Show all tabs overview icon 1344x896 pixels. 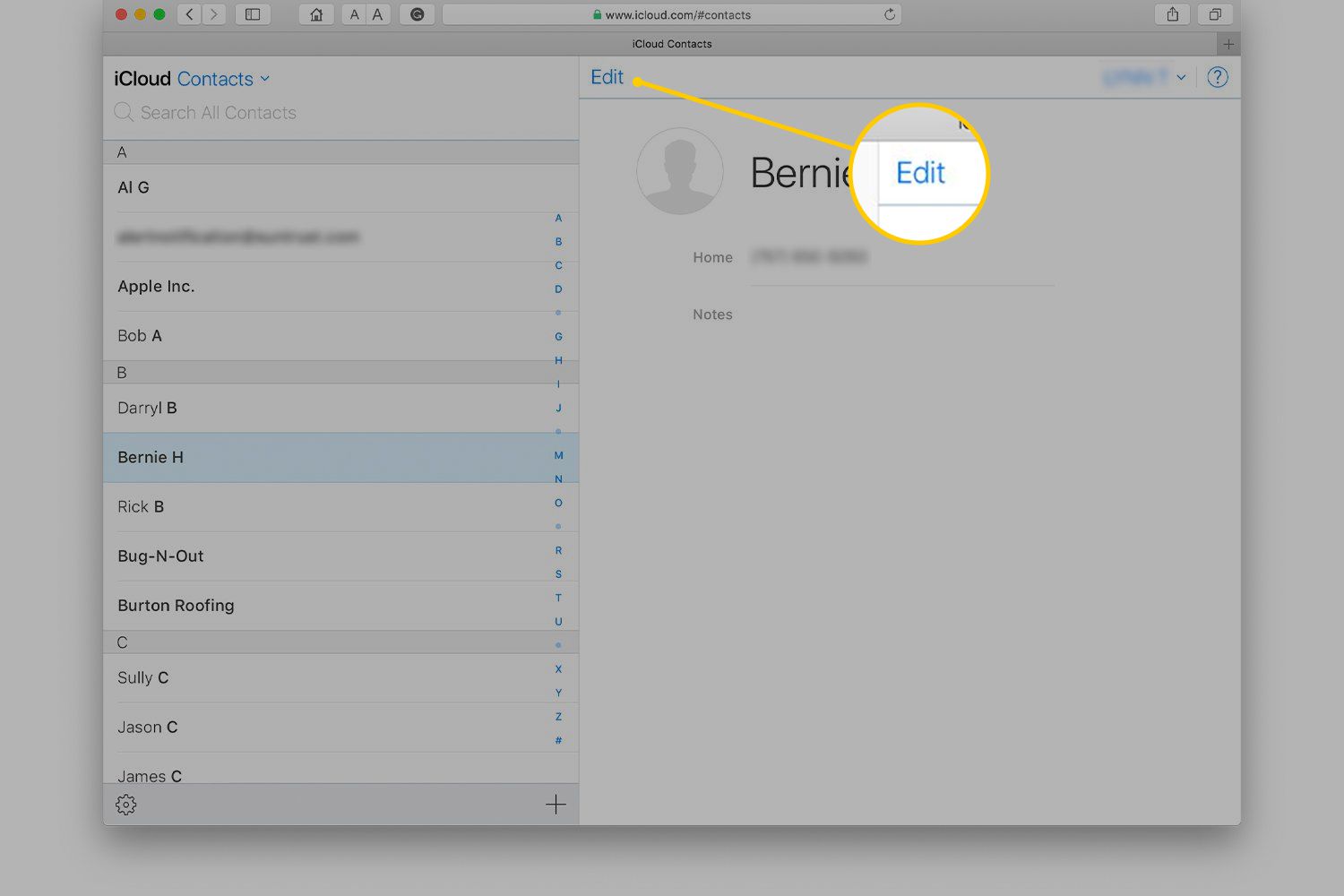[x=1215, y=14]
